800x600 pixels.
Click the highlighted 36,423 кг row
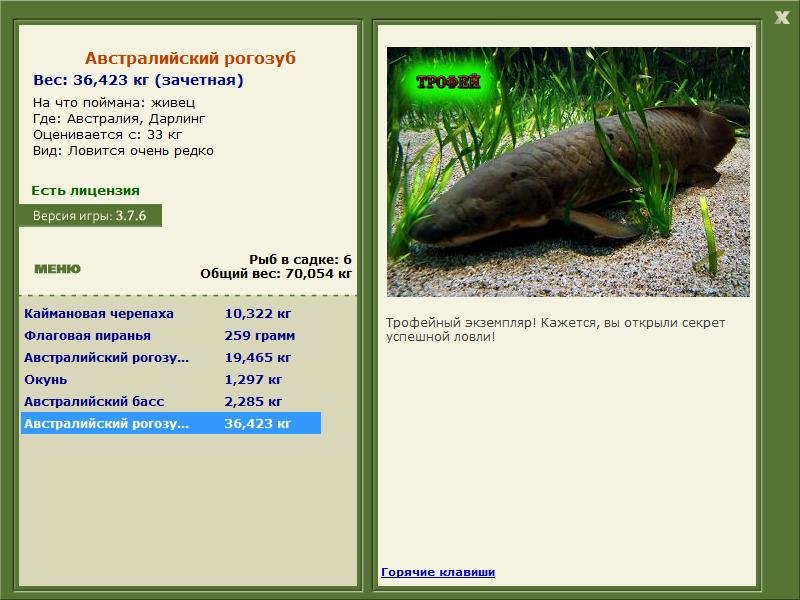(x=170, y=423)
